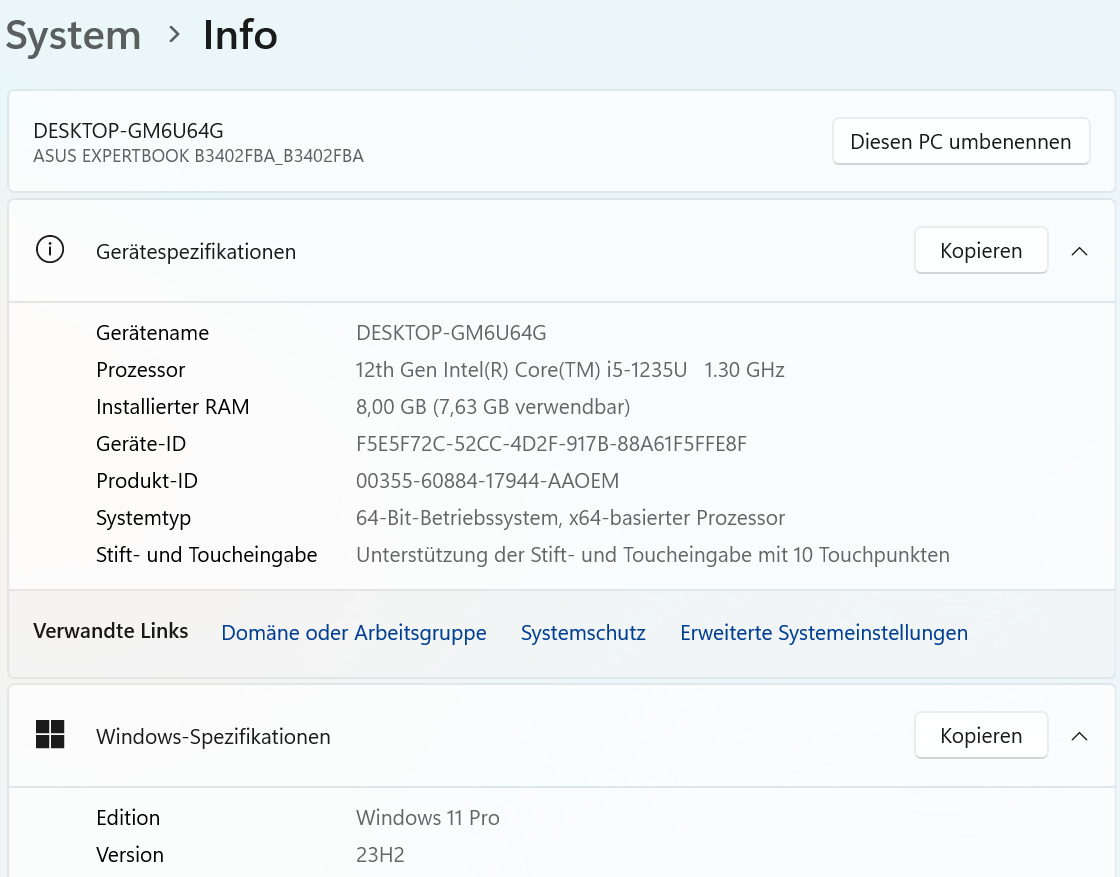
Task: Click the Edition label
Action: 128,818
